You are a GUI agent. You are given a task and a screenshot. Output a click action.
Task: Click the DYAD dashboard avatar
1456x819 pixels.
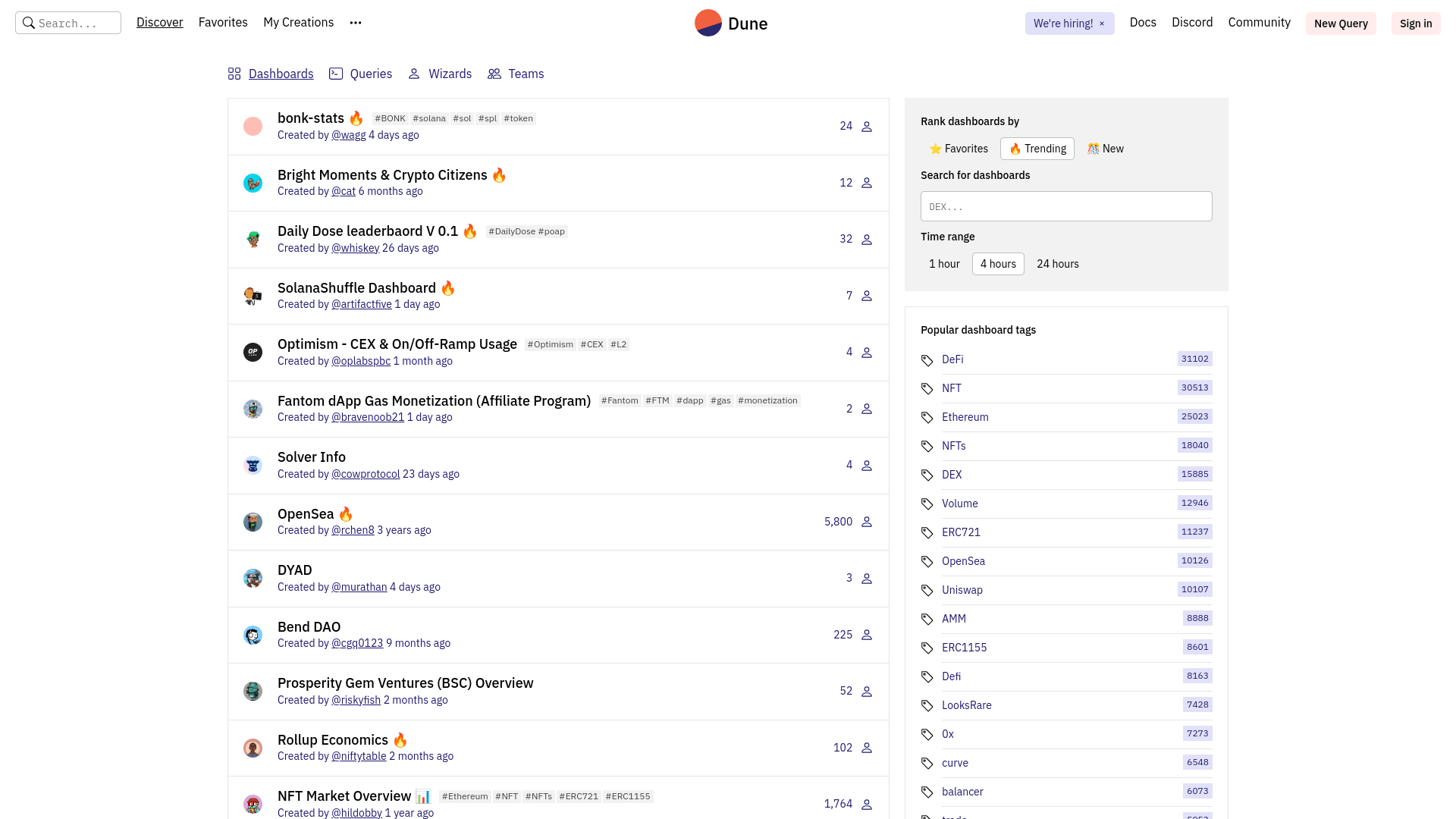[253, 578]
